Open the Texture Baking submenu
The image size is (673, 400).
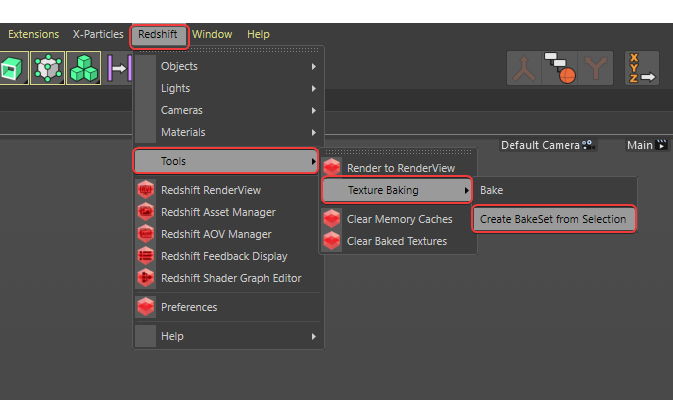(x=397, y=190)
